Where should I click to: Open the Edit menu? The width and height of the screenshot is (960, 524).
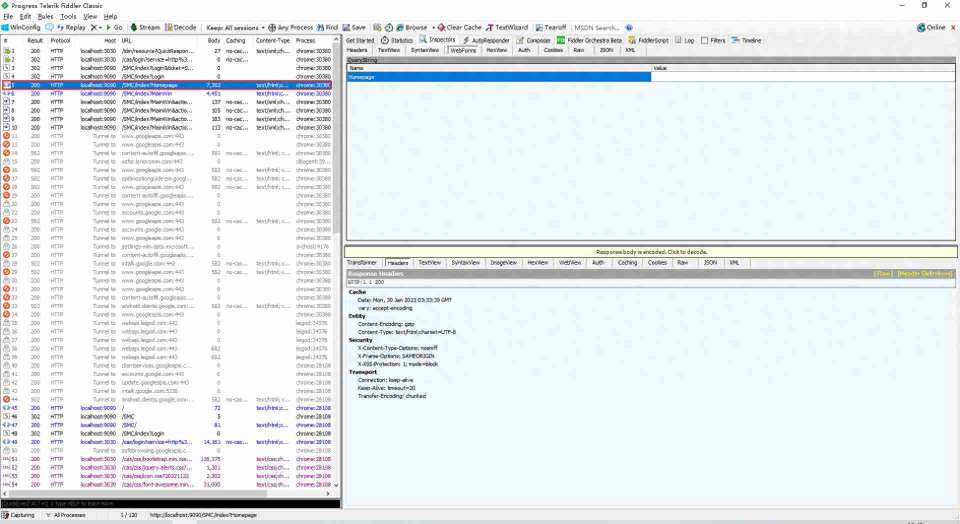pyautogui.click(x=25, y=17)
